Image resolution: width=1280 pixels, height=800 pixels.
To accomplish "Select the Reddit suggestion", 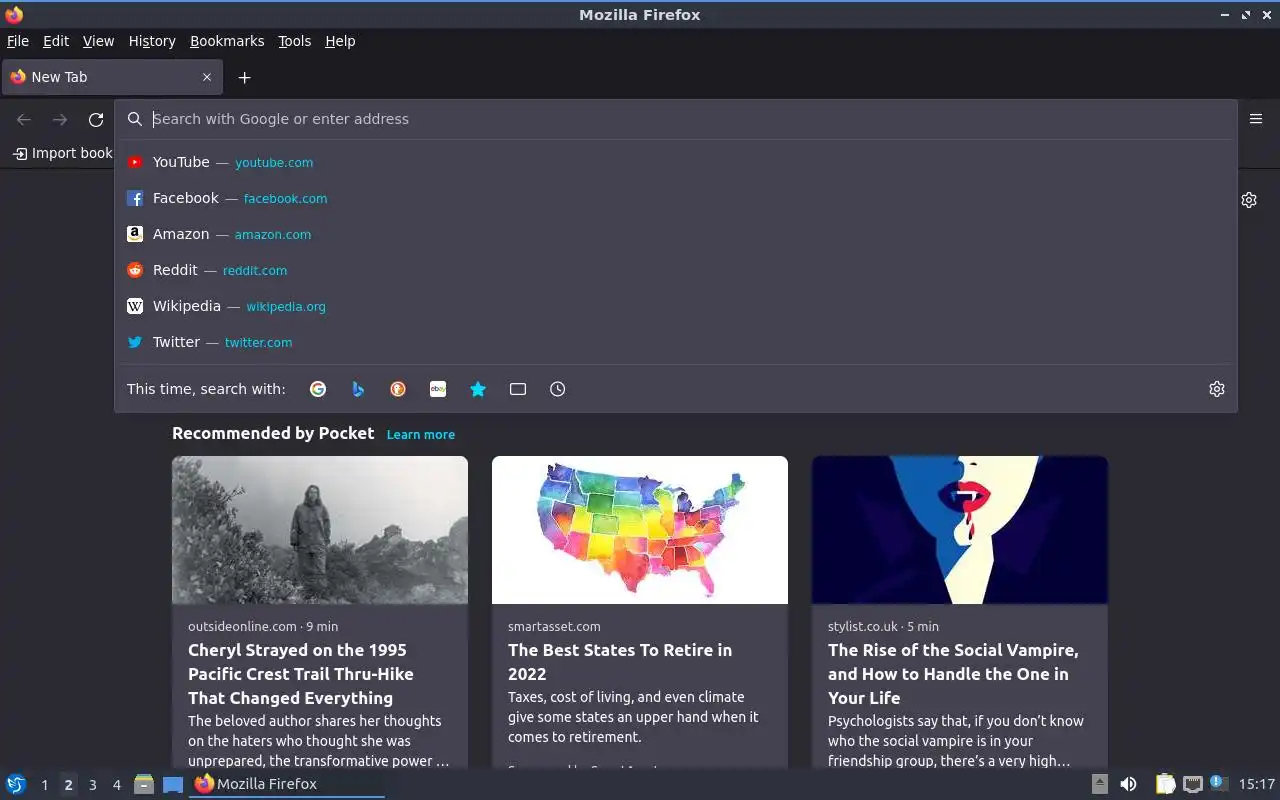I will (x=676, y=270).
